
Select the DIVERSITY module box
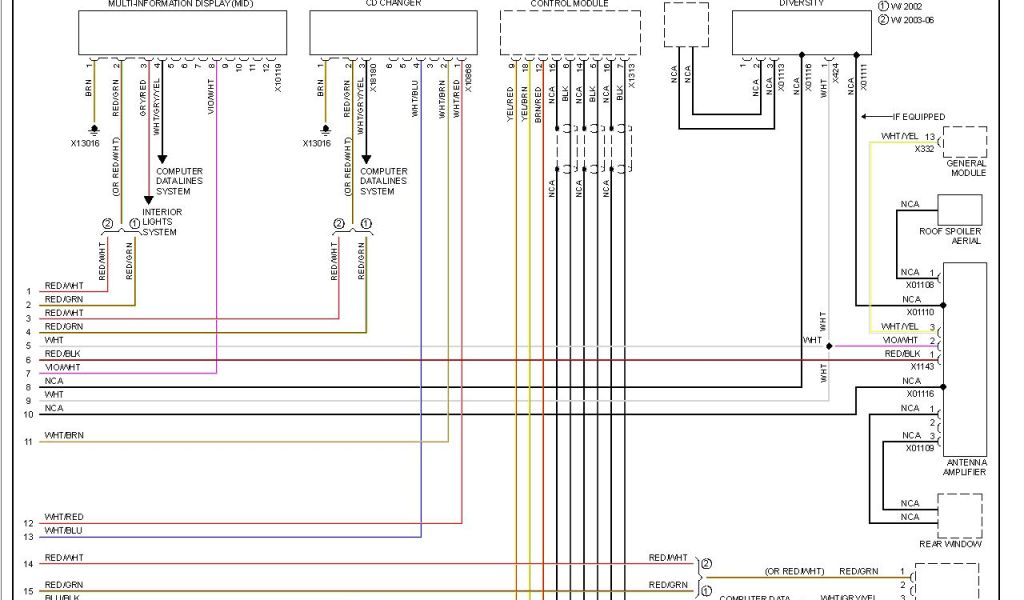click(802, 33)
